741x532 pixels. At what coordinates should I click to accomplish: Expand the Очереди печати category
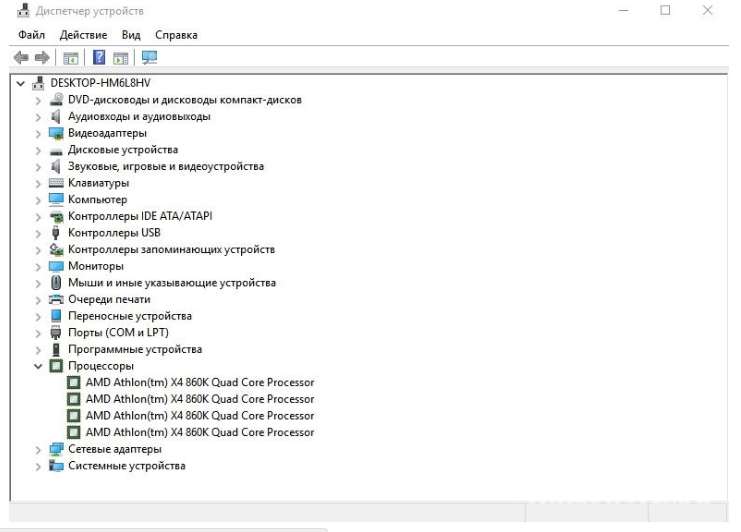[x=38, y=300]
